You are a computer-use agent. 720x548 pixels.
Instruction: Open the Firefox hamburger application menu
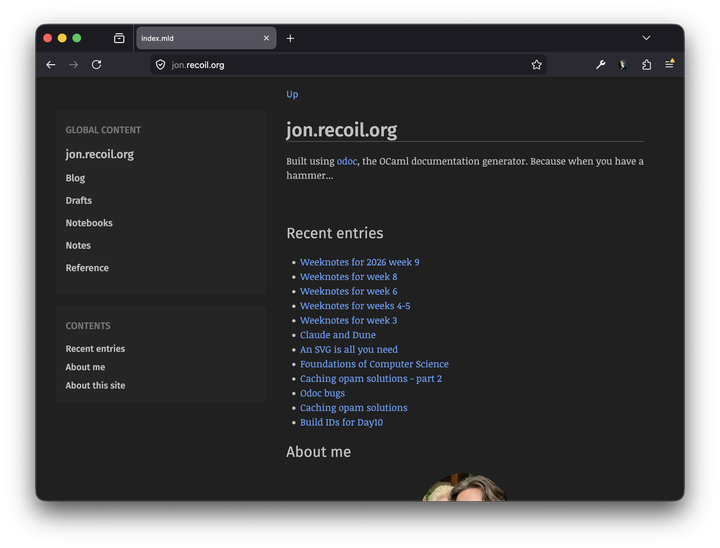(670, 64)
